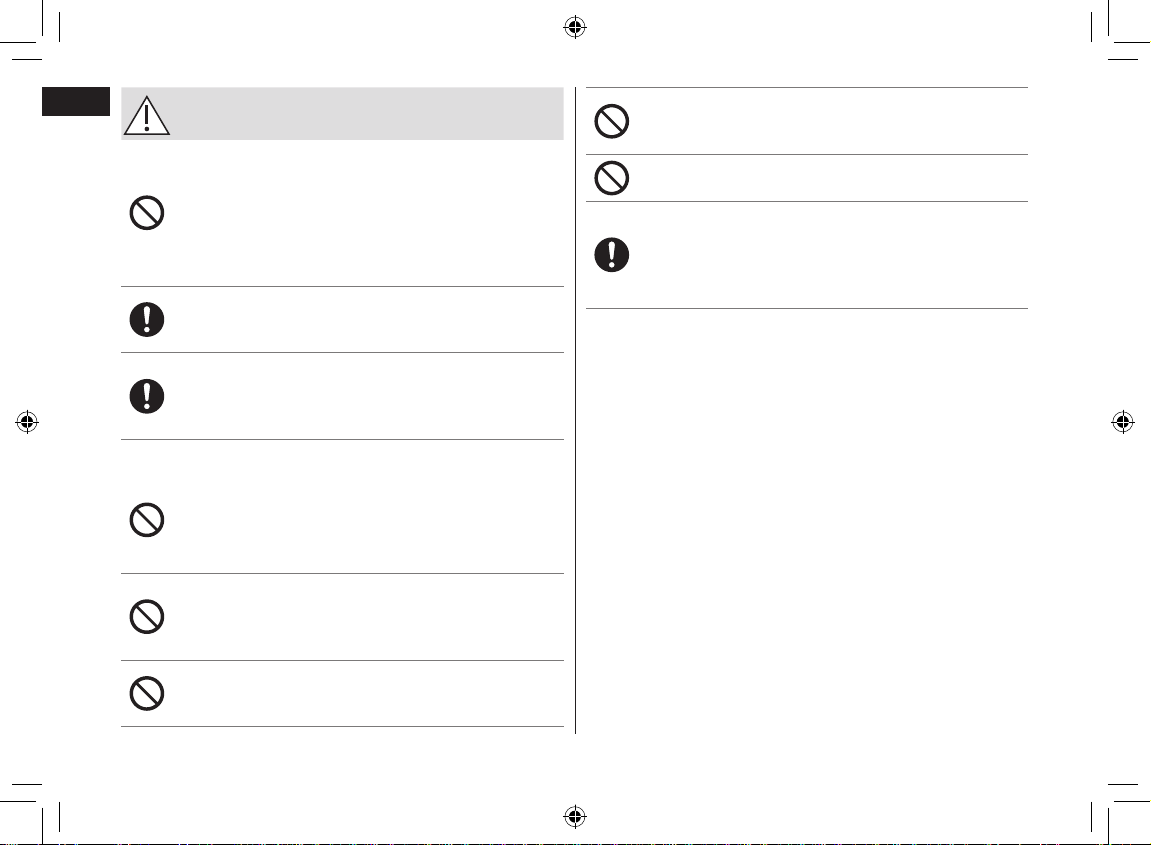Click prohibition icon just below left column's exclamation icons
Viewport: 1151px width, 845px height.
(147, 520)
